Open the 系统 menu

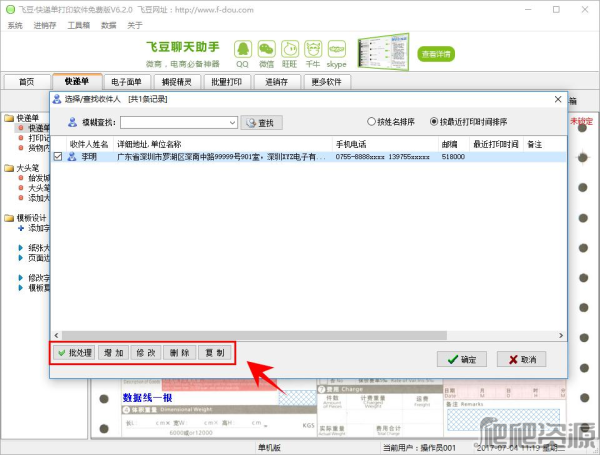pyautogui.click(x=15, y=25)
